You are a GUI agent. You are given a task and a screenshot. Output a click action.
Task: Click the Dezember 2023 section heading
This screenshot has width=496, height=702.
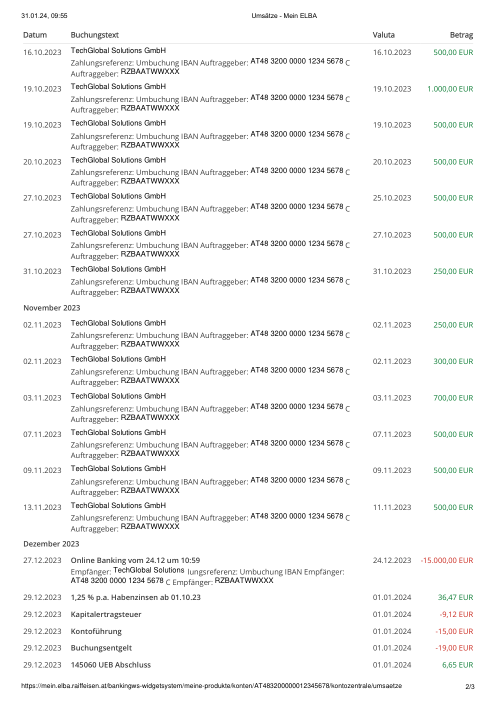click(x=51, y=544)
